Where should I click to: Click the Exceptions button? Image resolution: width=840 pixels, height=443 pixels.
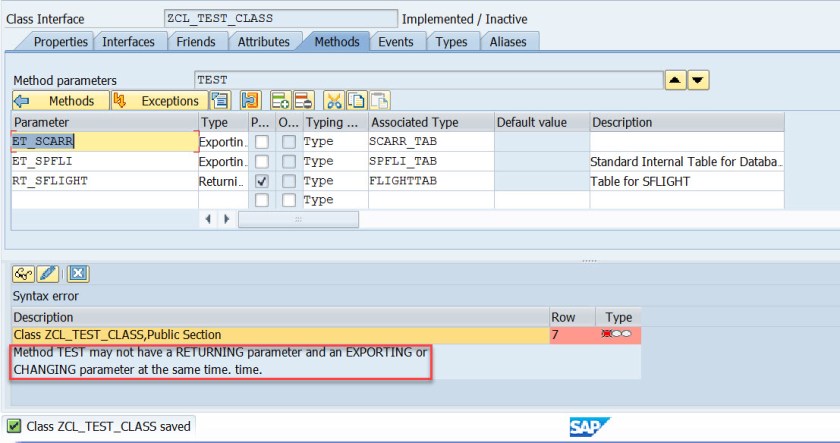[160, 101]
